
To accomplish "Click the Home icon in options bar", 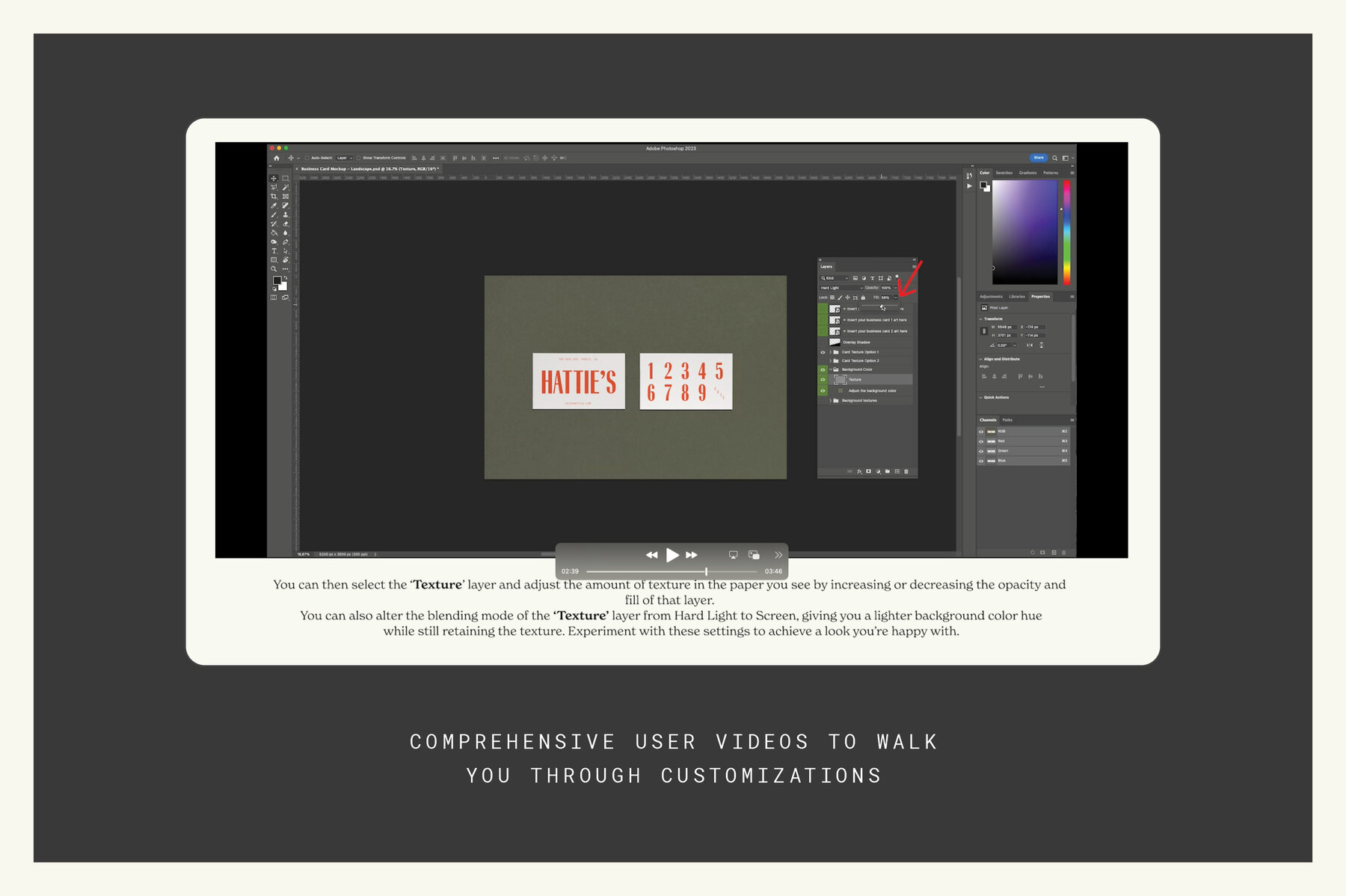I will click(x=277, y=158).
